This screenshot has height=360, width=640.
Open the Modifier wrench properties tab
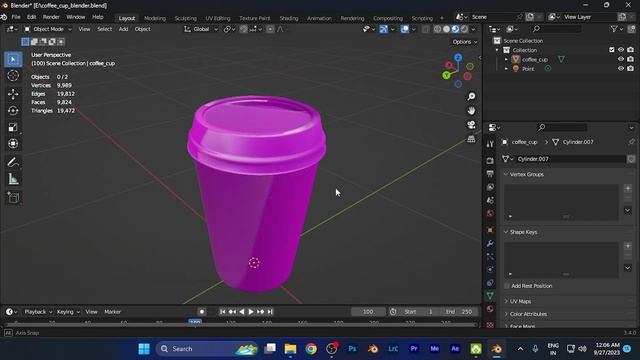coord(490,243)
